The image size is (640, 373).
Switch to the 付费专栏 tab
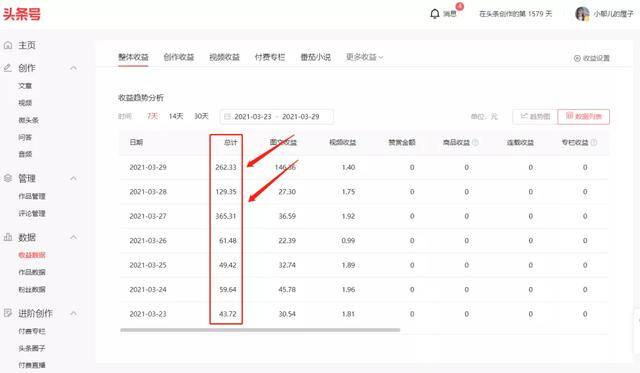click(270, 57)
